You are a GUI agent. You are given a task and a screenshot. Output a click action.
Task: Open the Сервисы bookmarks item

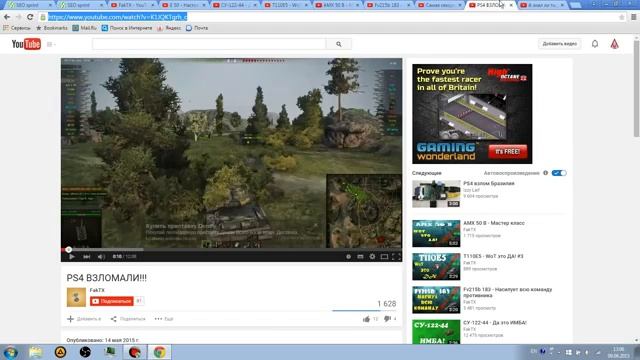pos(17,28)
